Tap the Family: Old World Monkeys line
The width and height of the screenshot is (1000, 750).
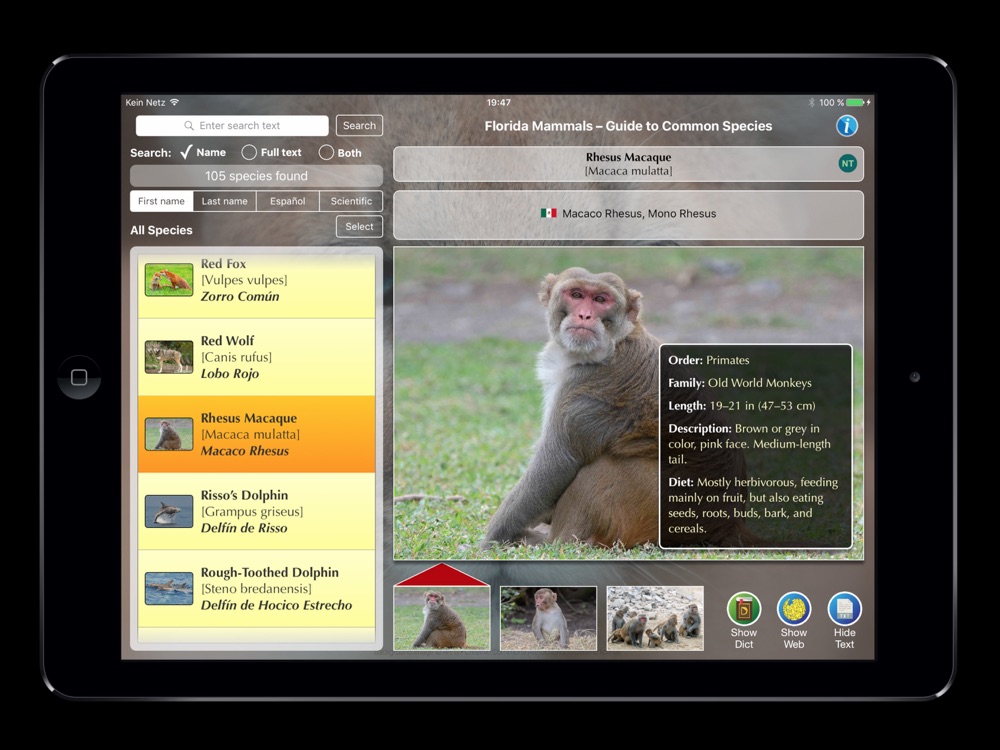[x=740, y=383]
